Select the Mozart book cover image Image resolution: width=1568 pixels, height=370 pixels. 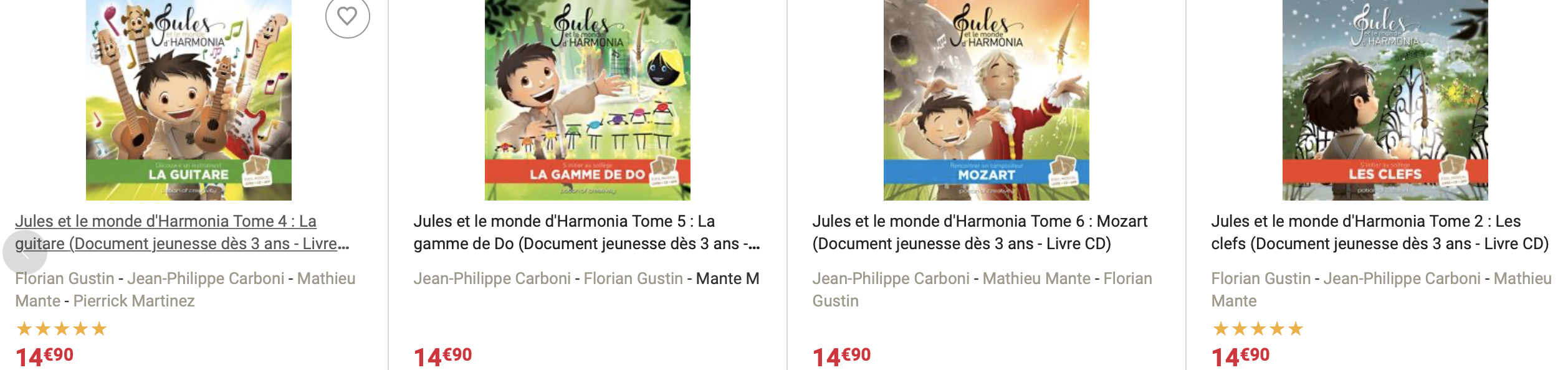(986, 100)
